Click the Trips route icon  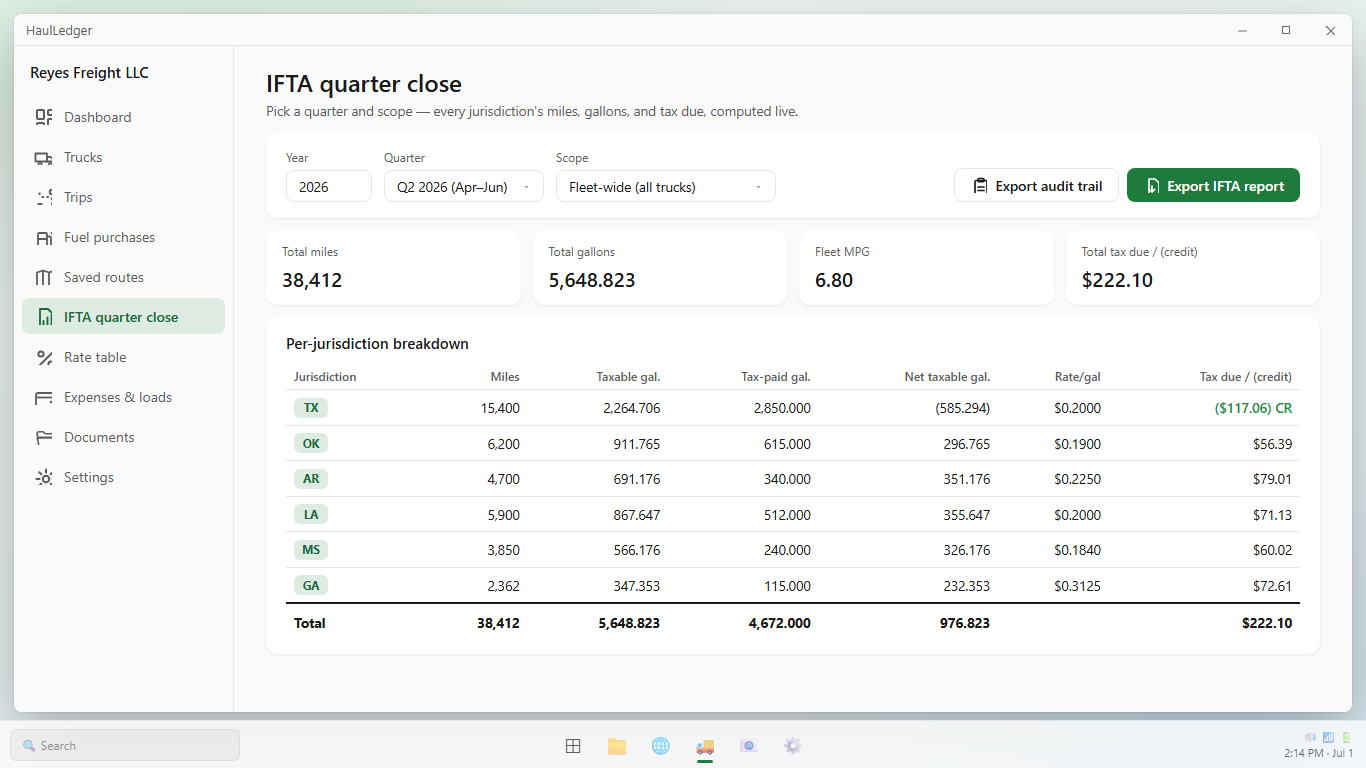click(x=44, y=197)
